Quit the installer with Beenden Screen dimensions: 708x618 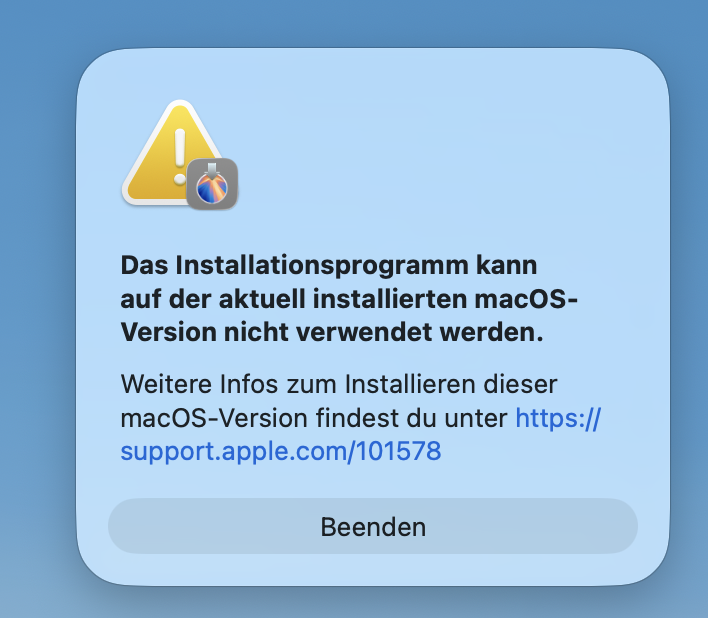pyautogui.click(x=373, y=526)
